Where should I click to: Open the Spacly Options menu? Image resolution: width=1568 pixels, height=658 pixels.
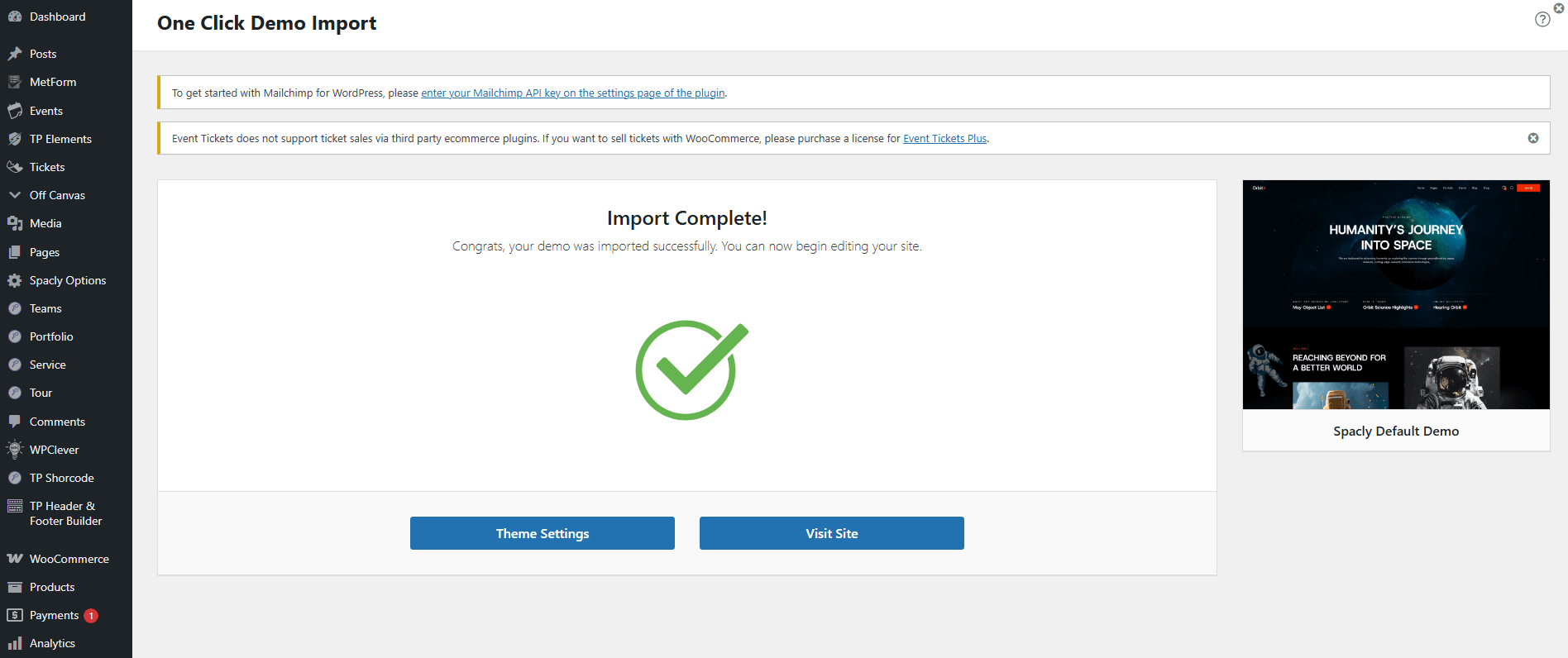pyautogui.click(x=66, y=280)
